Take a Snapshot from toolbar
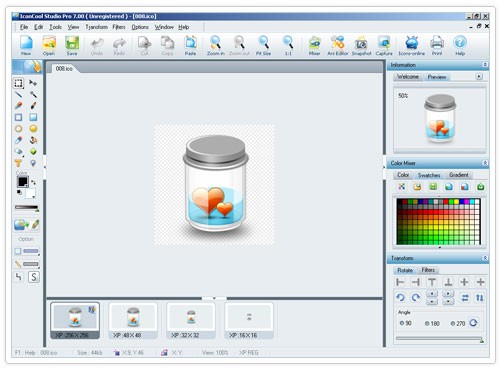Image resolution: width=500 pixels, height=370 pixels. (x=361, y=46)
